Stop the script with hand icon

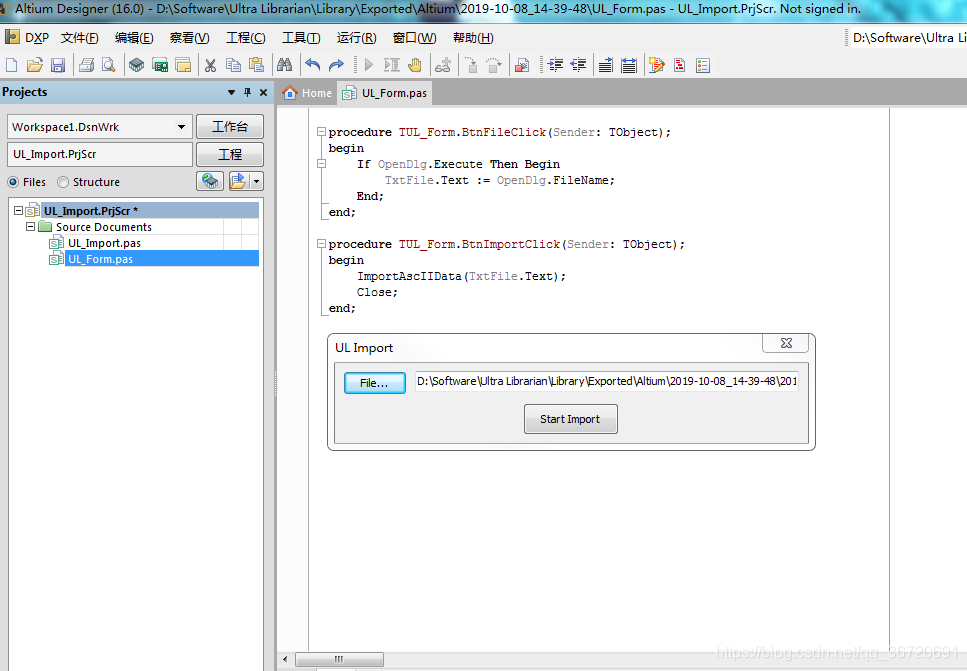pos(415,65)
